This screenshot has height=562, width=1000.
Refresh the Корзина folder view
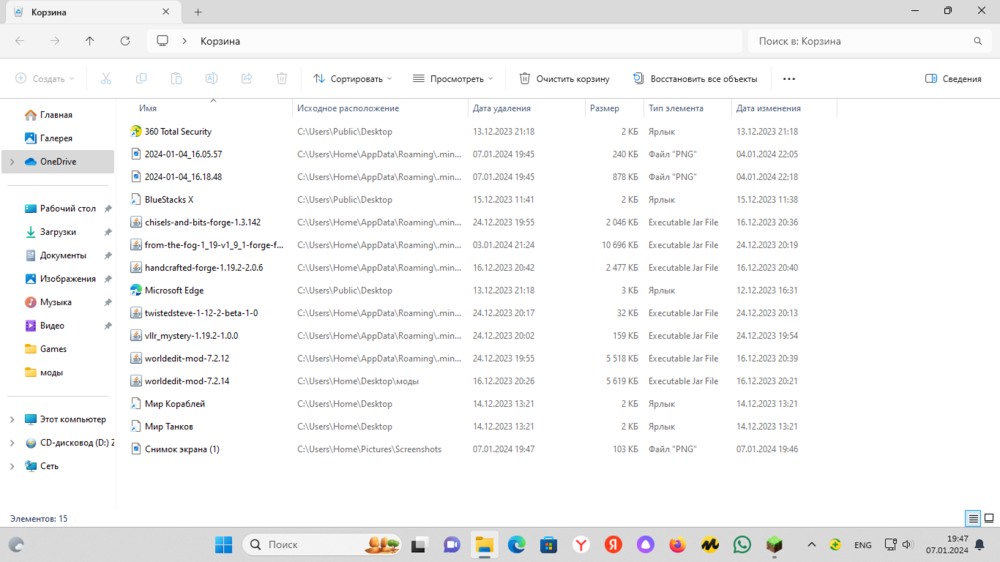(125, 41)
